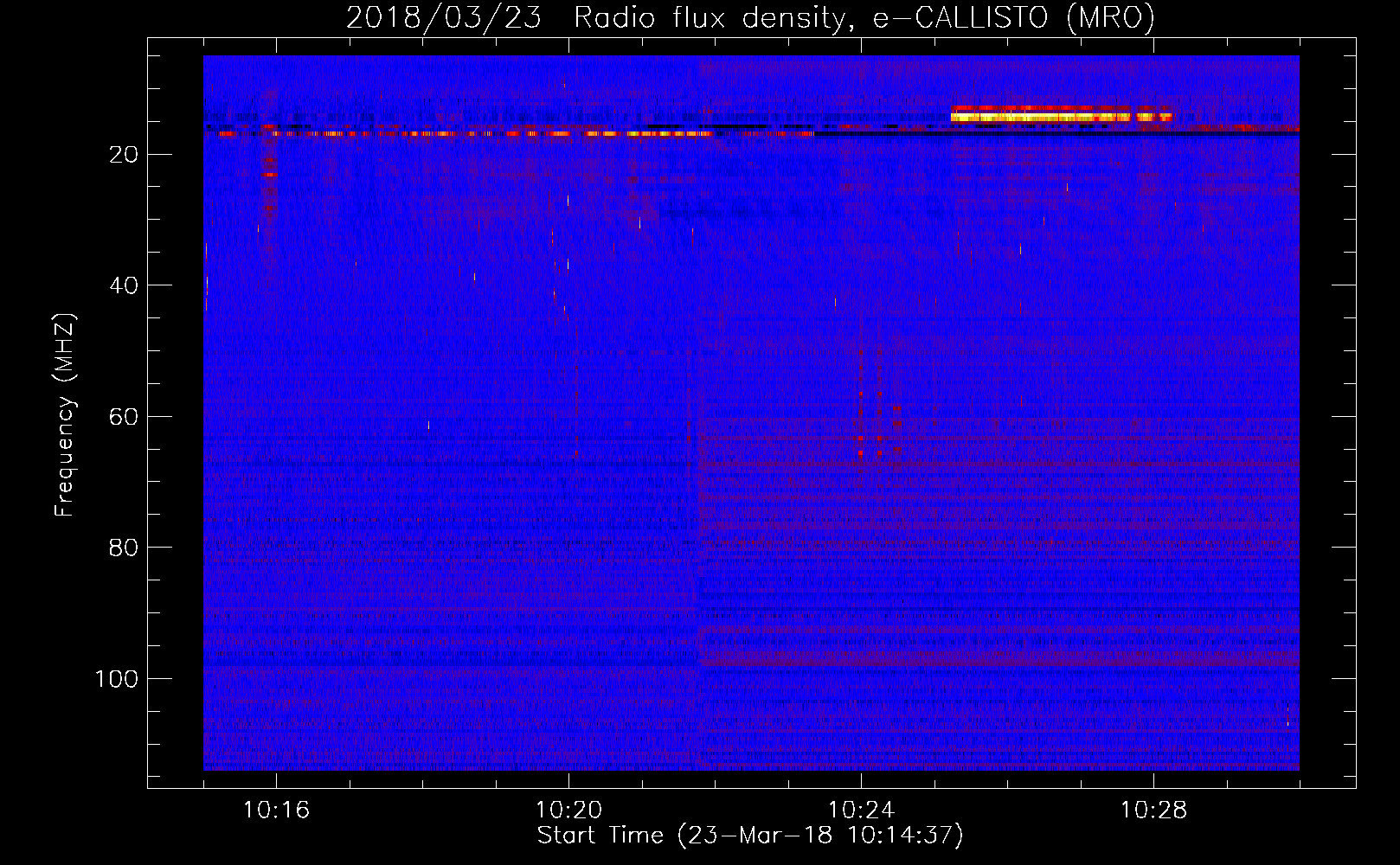Select the "Frequency (MHZ)" axis label

(x=65, y=414)
